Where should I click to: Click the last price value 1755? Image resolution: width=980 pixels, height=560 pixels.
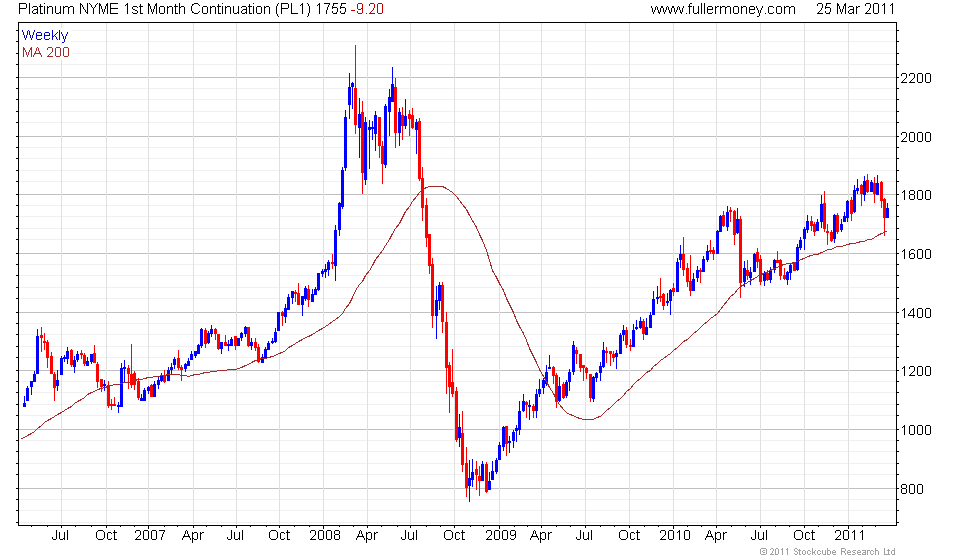pyautogui.click(x=331, y=9)
